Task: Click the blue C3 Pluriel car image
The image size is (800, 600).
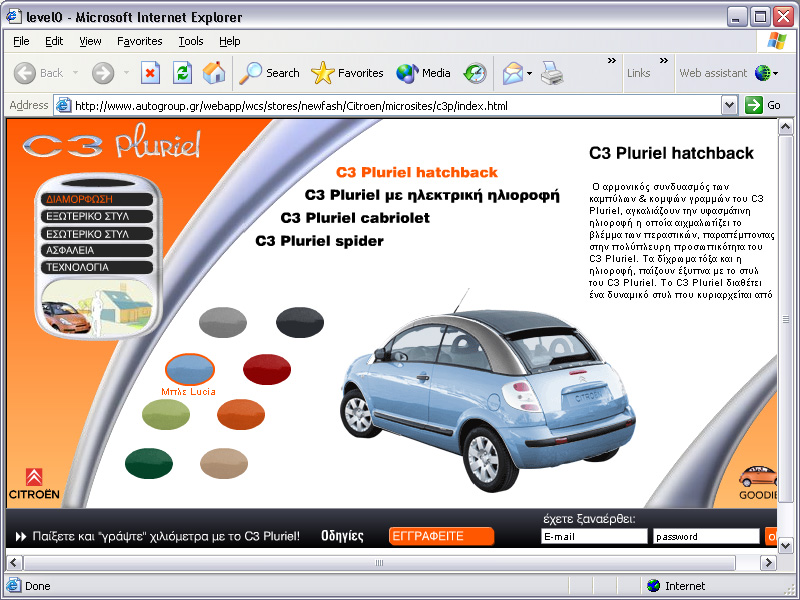Action: (x=488, y=392)
